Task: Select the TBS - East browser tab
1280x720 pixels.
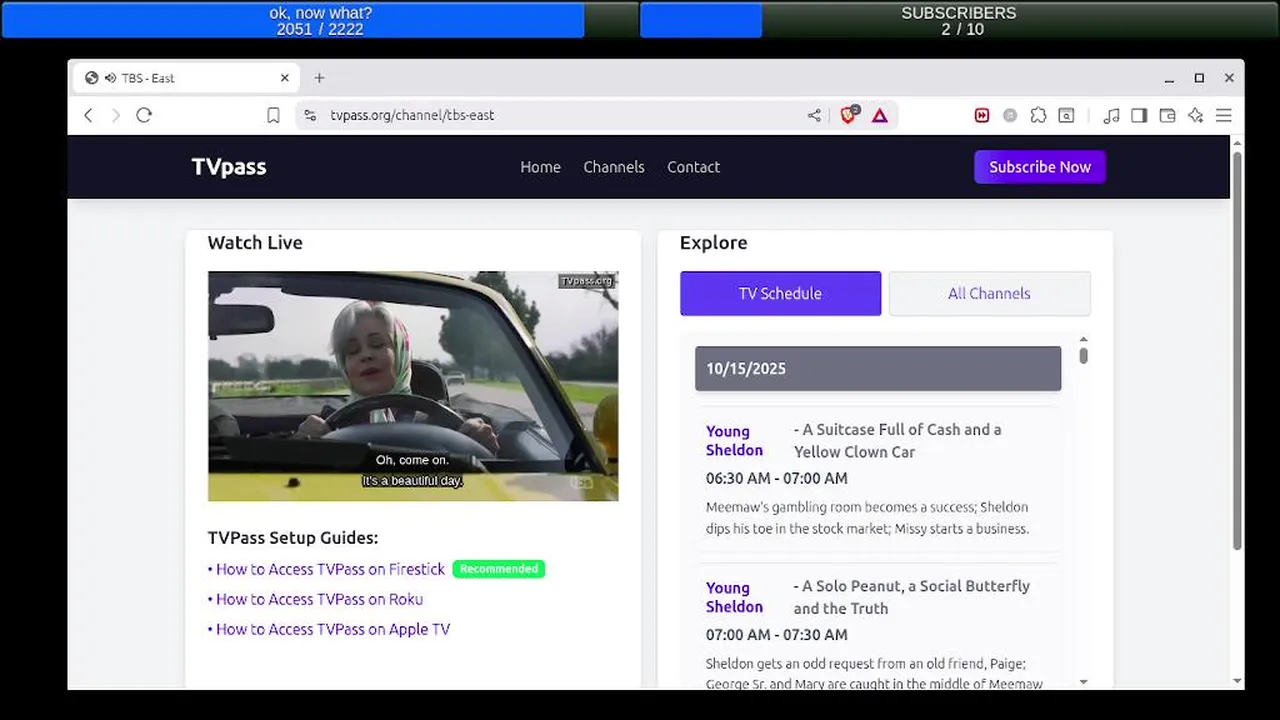Action: (188, 78)
